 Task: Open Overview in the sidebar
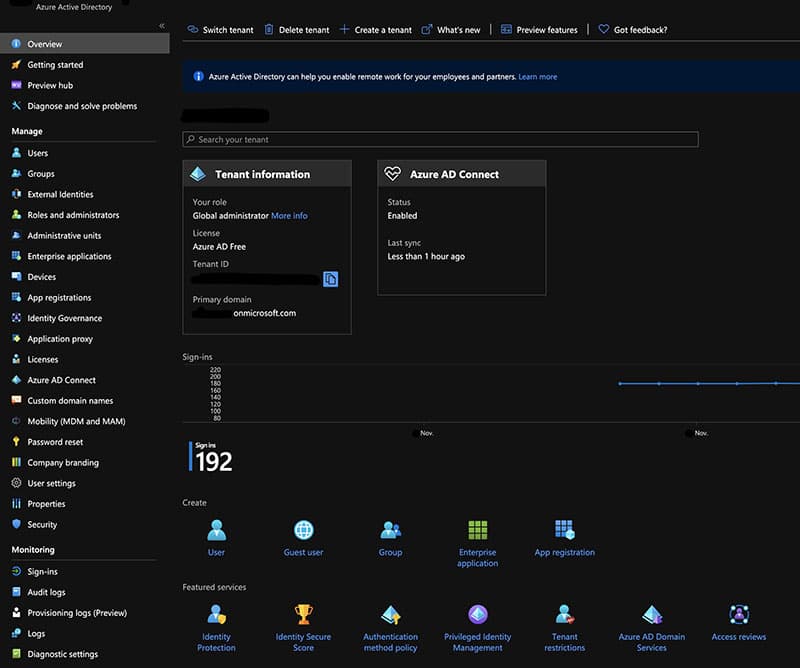[x=85, y=44]
